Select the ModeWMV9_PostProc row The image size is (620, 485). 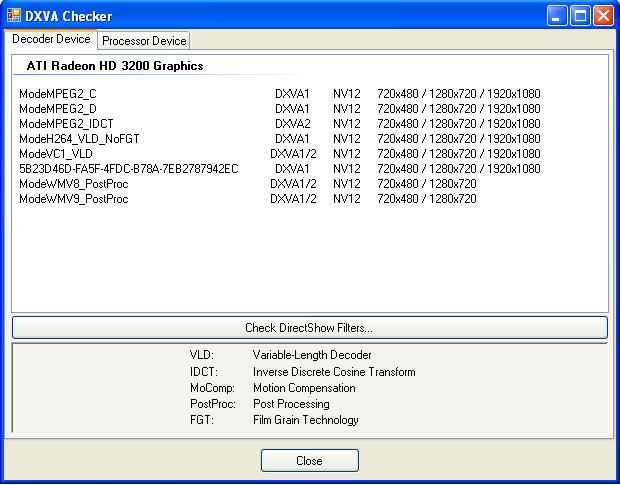tap(248, 199)
